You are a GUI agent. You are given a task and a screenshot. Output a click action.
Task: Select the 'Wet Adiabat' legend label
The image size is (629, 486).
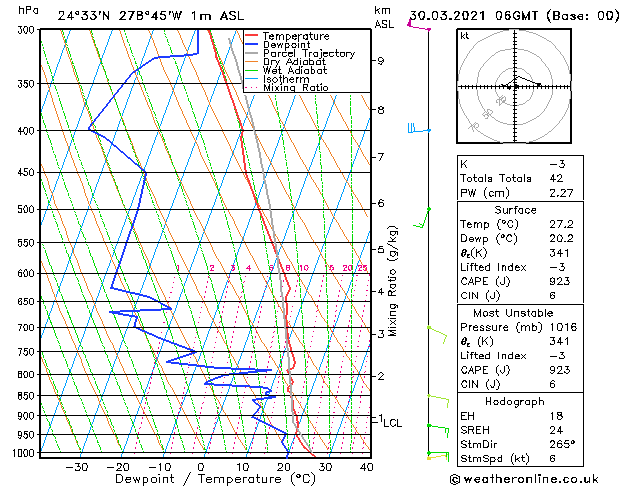click(295, 70)
